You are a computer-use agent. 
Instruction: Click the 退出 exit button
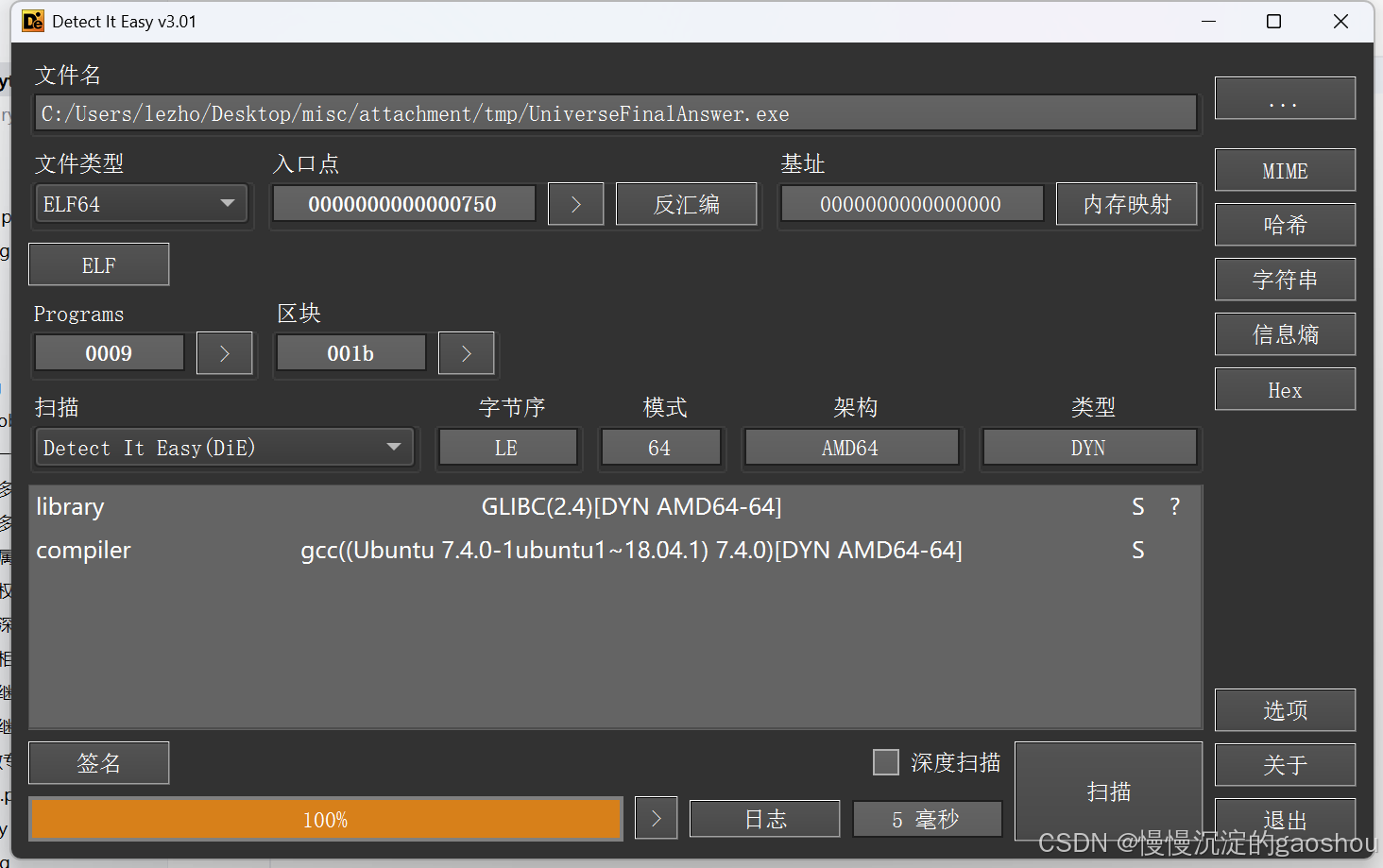(x=1285, y=819)
